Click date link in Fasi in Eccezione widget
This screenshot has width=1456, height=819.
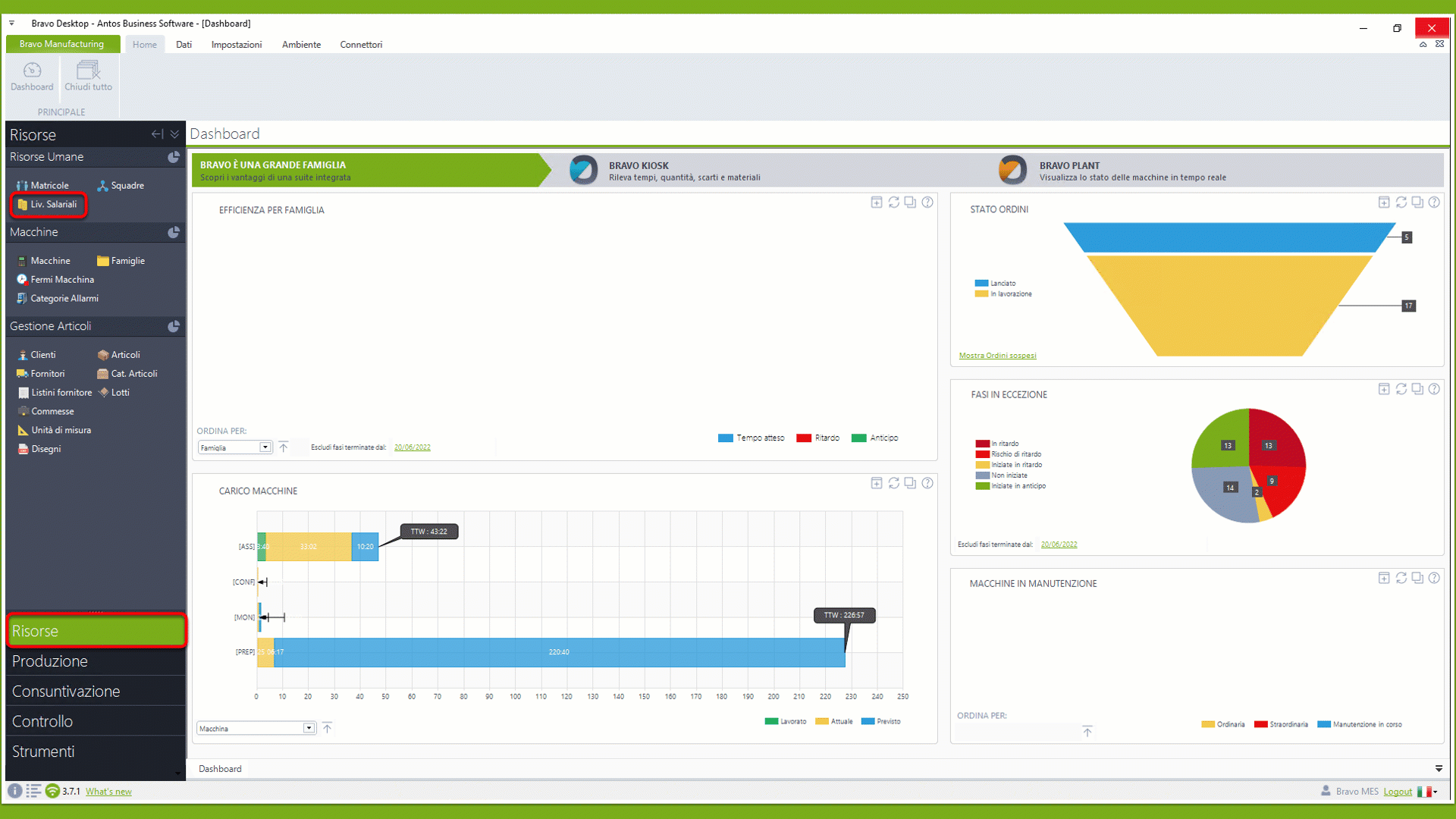(1059, 544)
